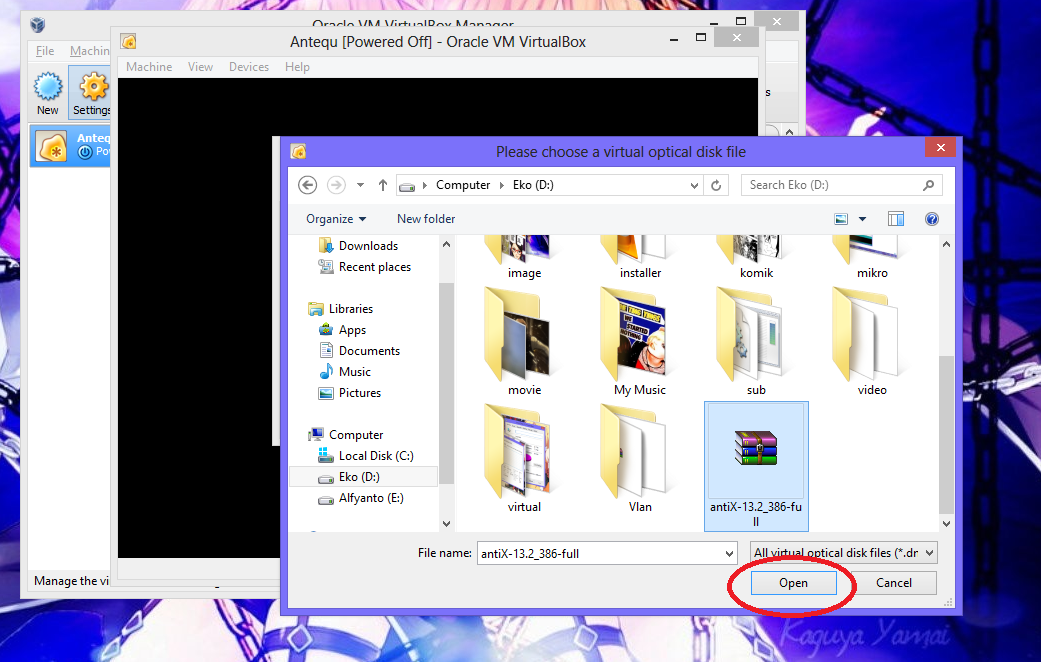Change view using the view icon

(x=841, y=219)
